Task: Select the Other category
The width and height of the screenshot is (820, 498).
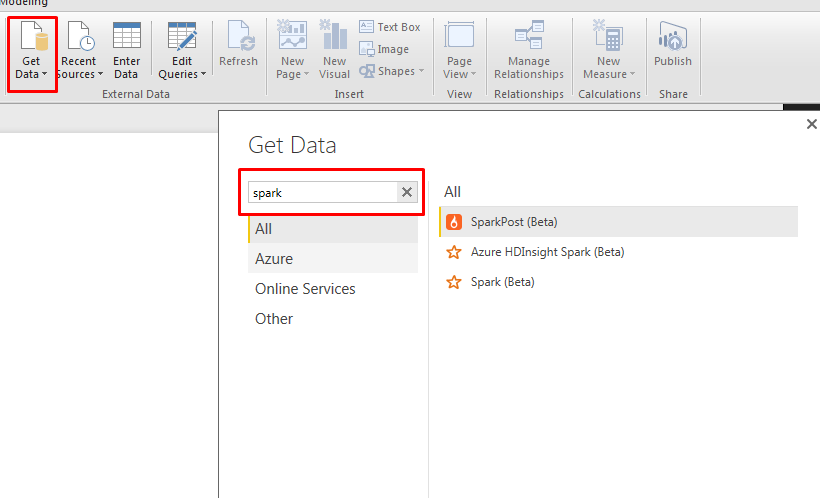Action: point(274,319)
